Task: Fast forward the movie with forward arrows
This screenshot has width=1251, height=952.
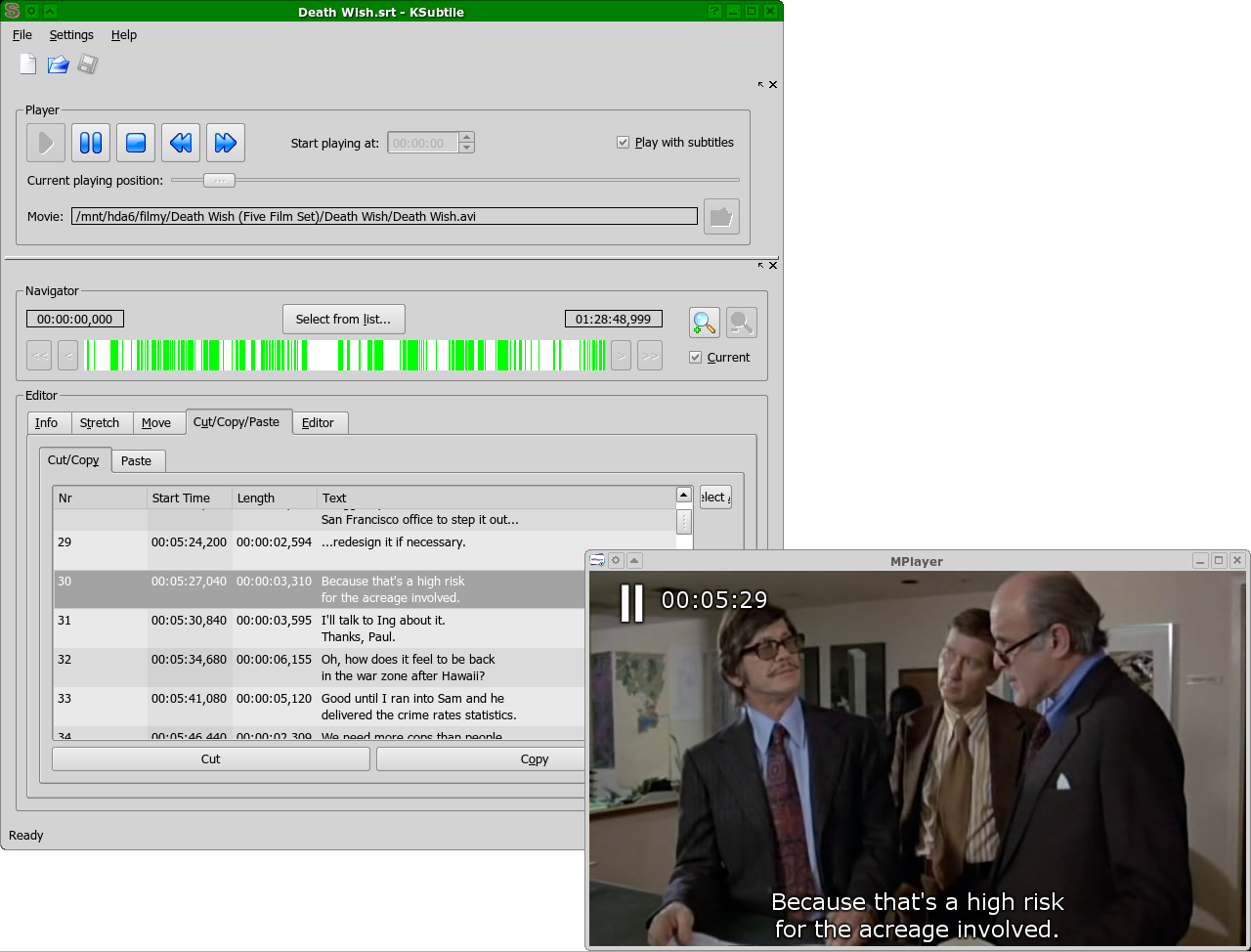Action: pos(226,143)
